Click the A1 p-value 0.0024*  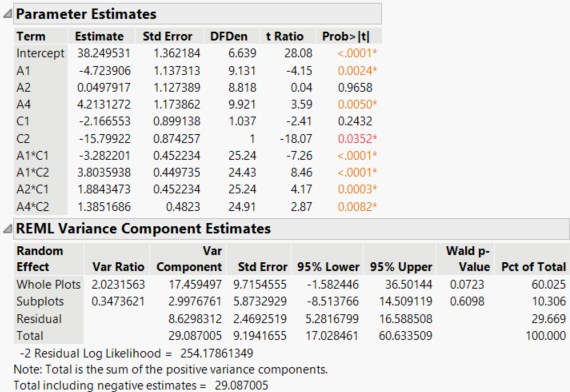point(357,71)
